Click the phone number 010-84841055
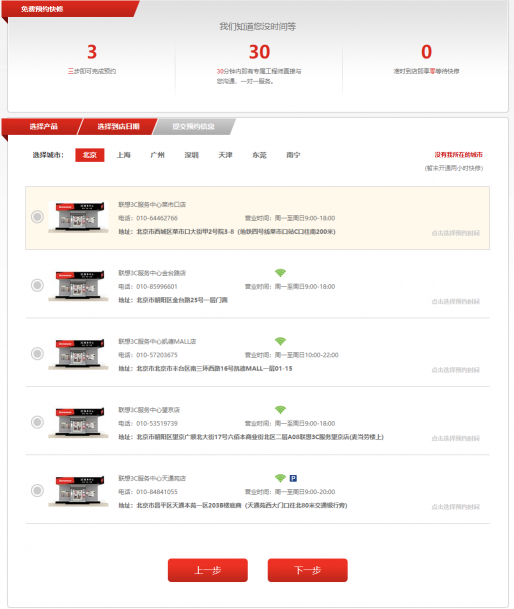The image size is (514, 609). point(157,492)
